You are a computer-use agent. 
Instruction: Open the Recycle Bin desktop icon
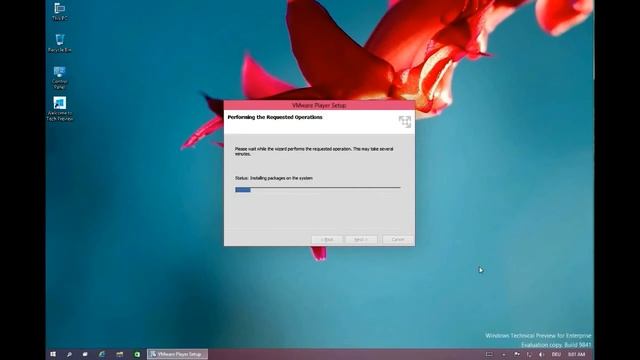pyautogui.click(x=60, y=43)
